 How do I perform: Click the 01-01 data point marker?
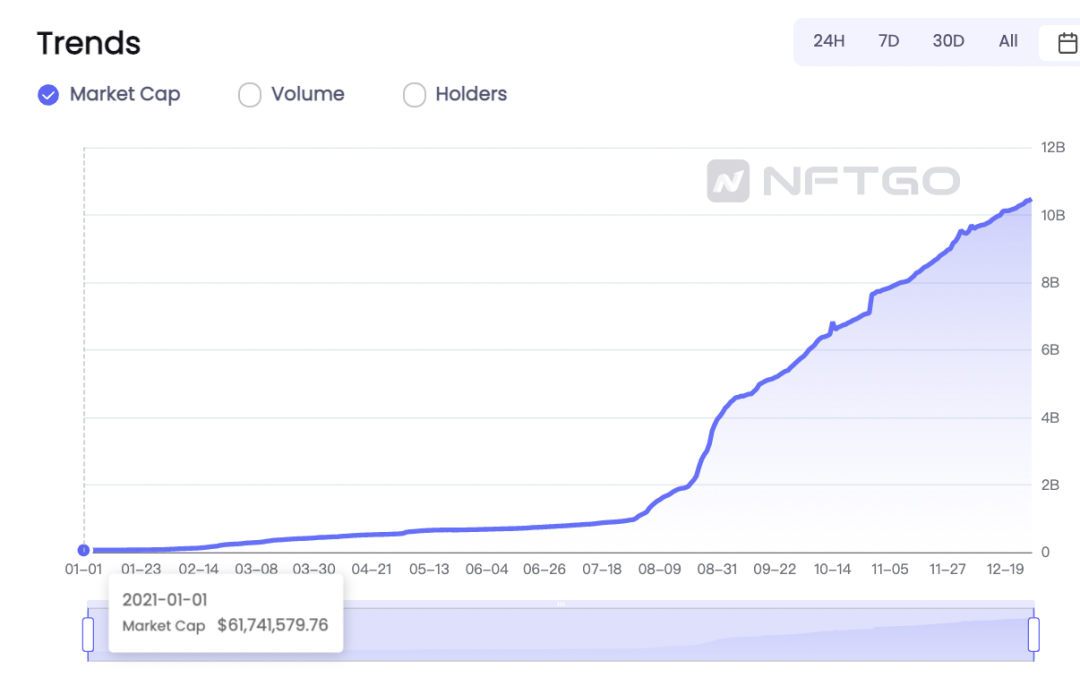(x=83, y=550)
